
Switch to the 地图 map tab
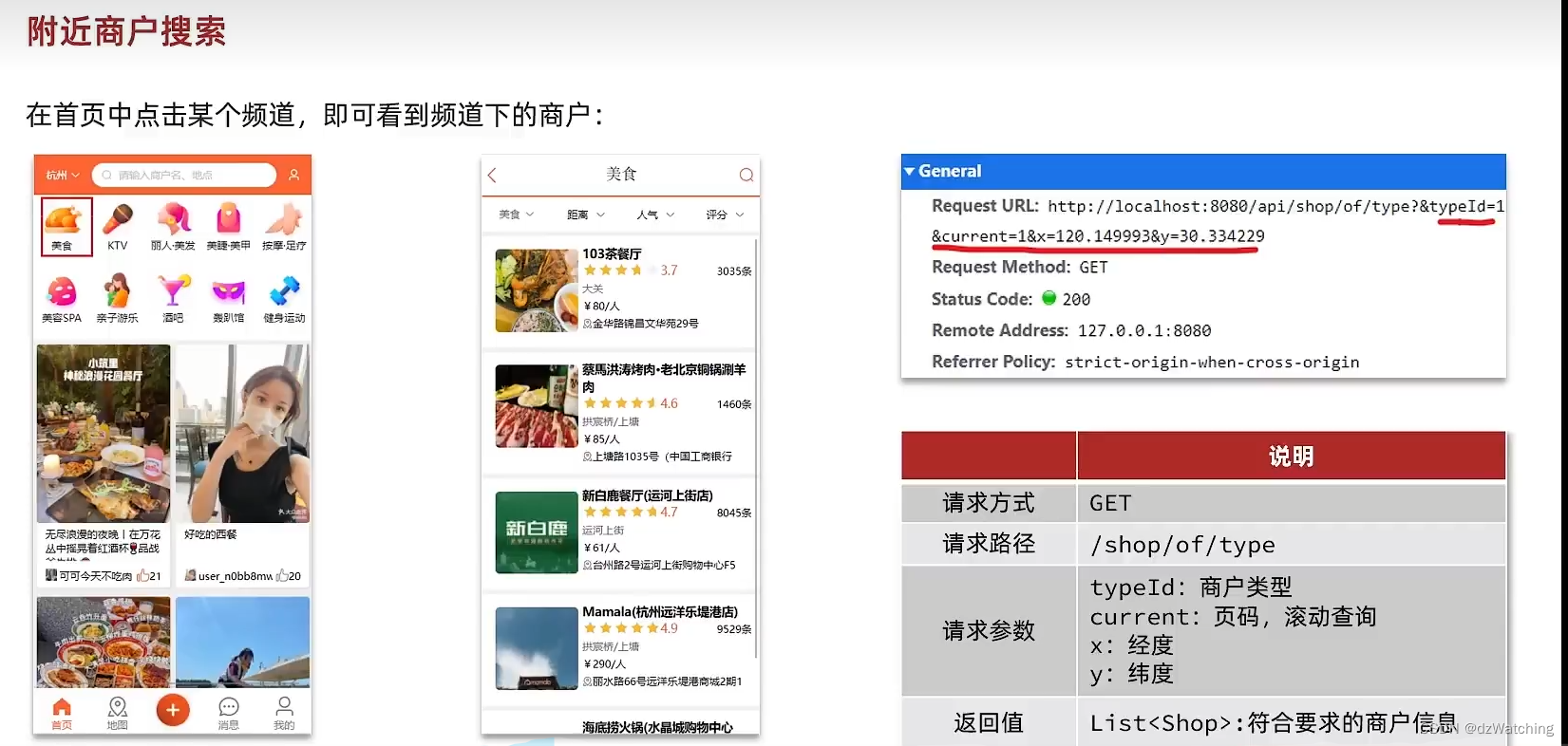pyautogui.click(x=118, y=714)
